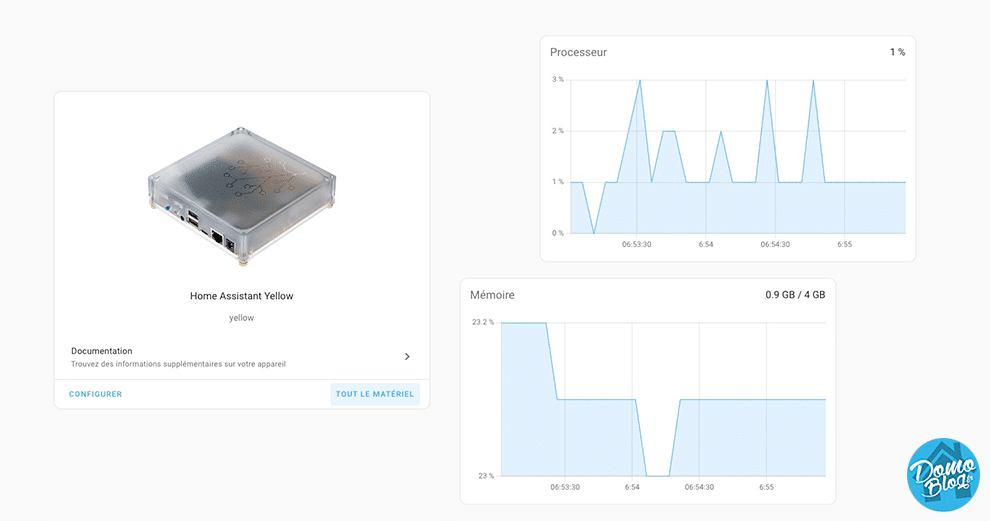This screenshot has height=521, width=990.
Task: Click the CONFIGURER button
Action: (x=95, y=394)
